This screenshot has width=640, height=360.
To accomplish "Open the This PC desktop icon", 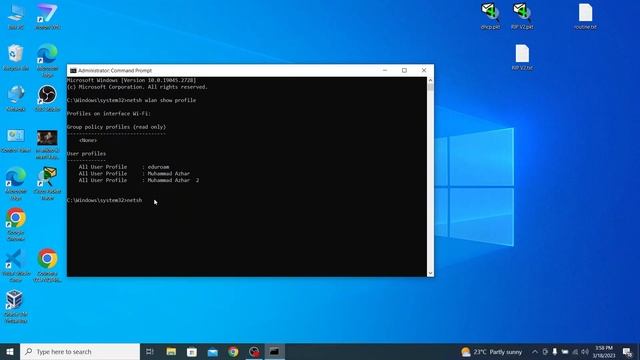I will click(16, 16).
